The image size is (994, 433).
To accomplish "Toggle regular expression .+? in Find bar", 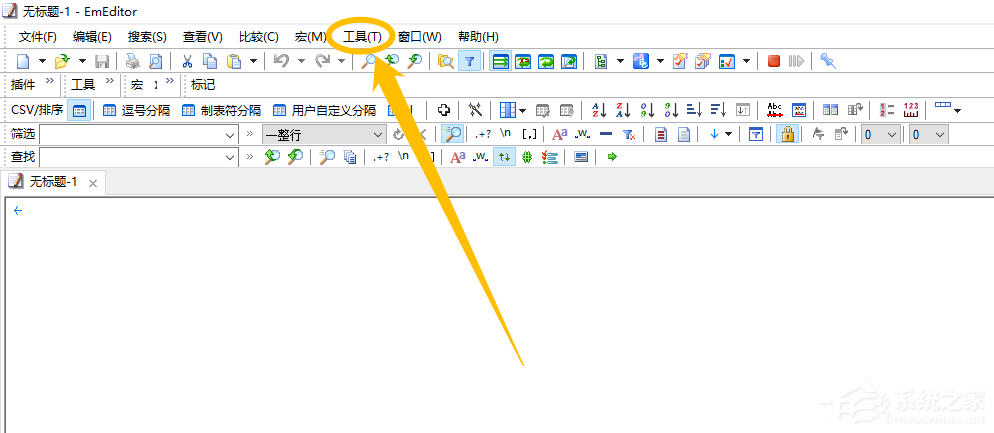I will pyautogui.click(x=381, y=157).
